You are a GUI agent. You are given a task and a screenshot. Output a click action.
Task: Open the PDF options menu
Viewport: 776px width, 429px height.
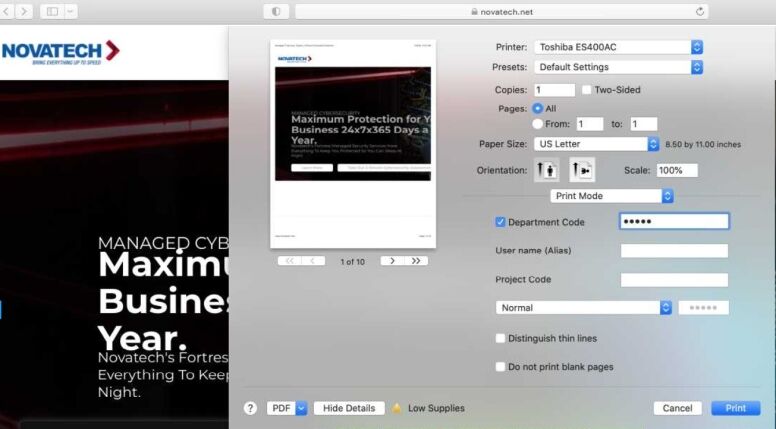(287, 408)
